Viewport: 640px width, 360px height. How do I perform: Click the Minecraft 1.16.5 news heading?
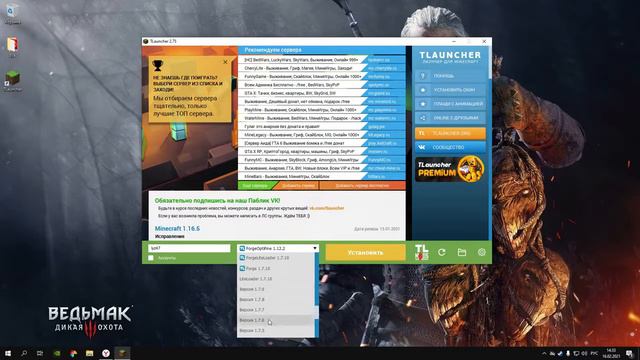(177, 229)
